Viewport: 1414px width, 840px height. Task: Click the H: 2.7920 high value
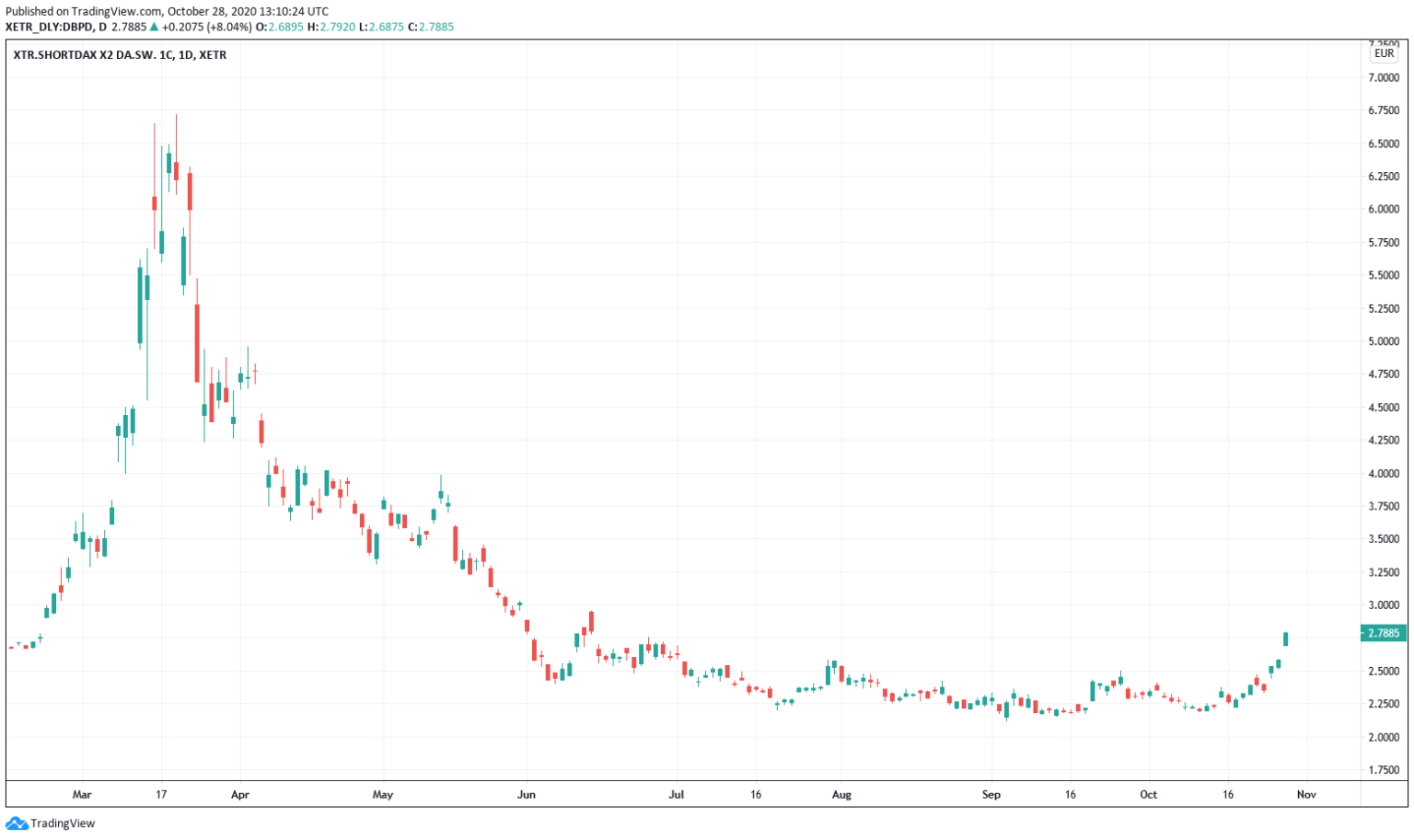click(x=330, y=27)
